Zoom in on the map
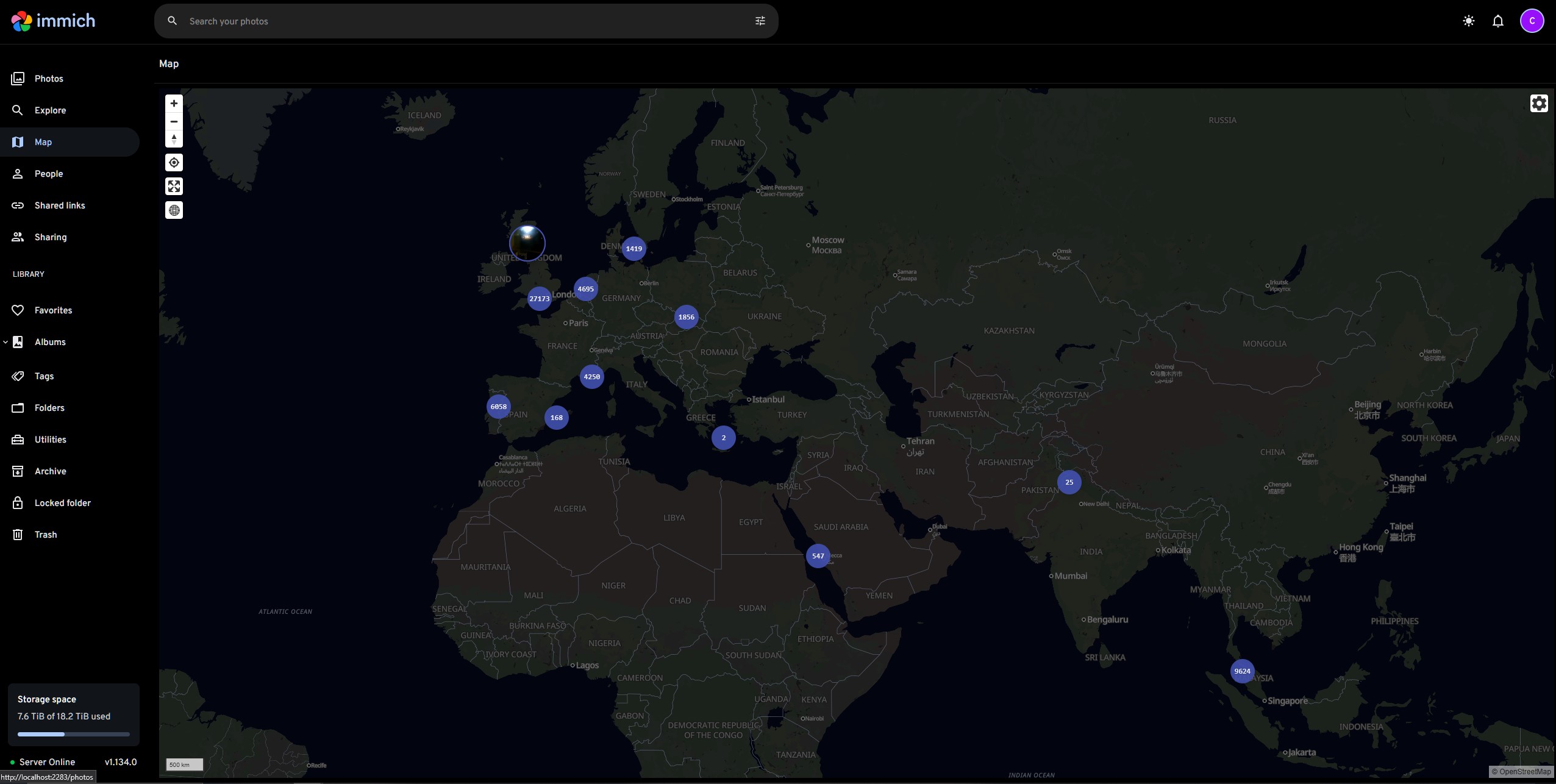 tap(174, 104)
